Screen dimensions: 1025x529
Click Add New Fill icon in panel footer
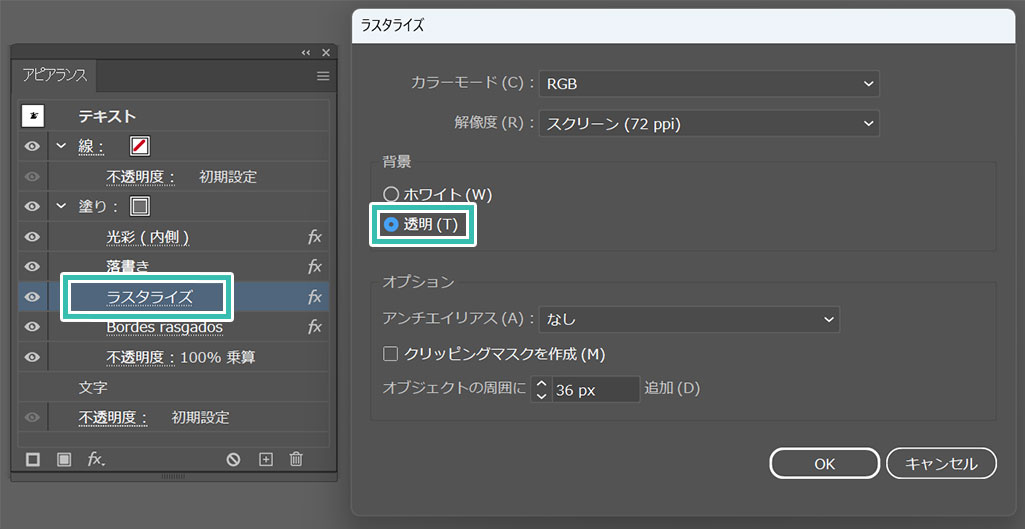click(64, 459)
